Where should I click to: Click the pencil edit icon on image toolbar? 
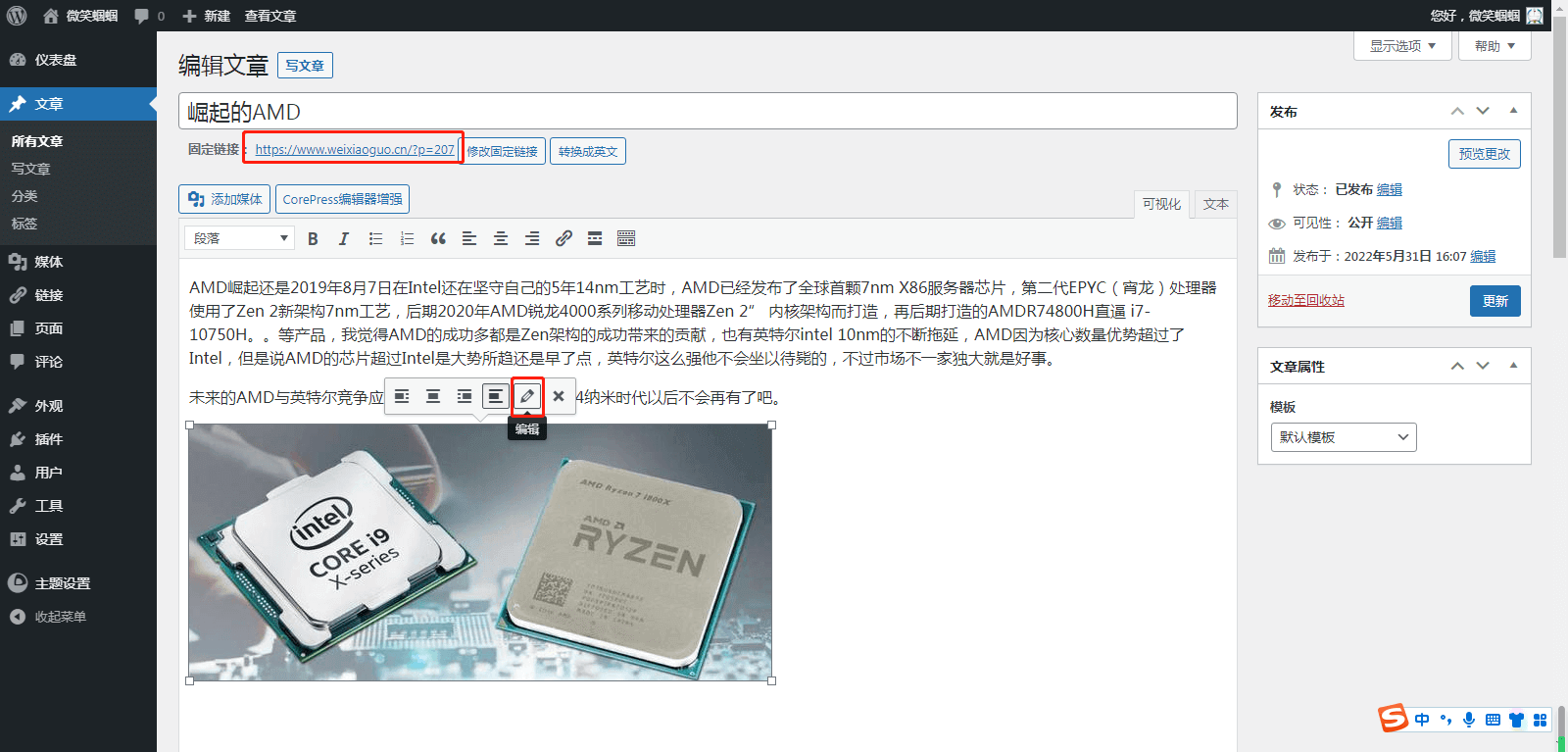(527, 396)
